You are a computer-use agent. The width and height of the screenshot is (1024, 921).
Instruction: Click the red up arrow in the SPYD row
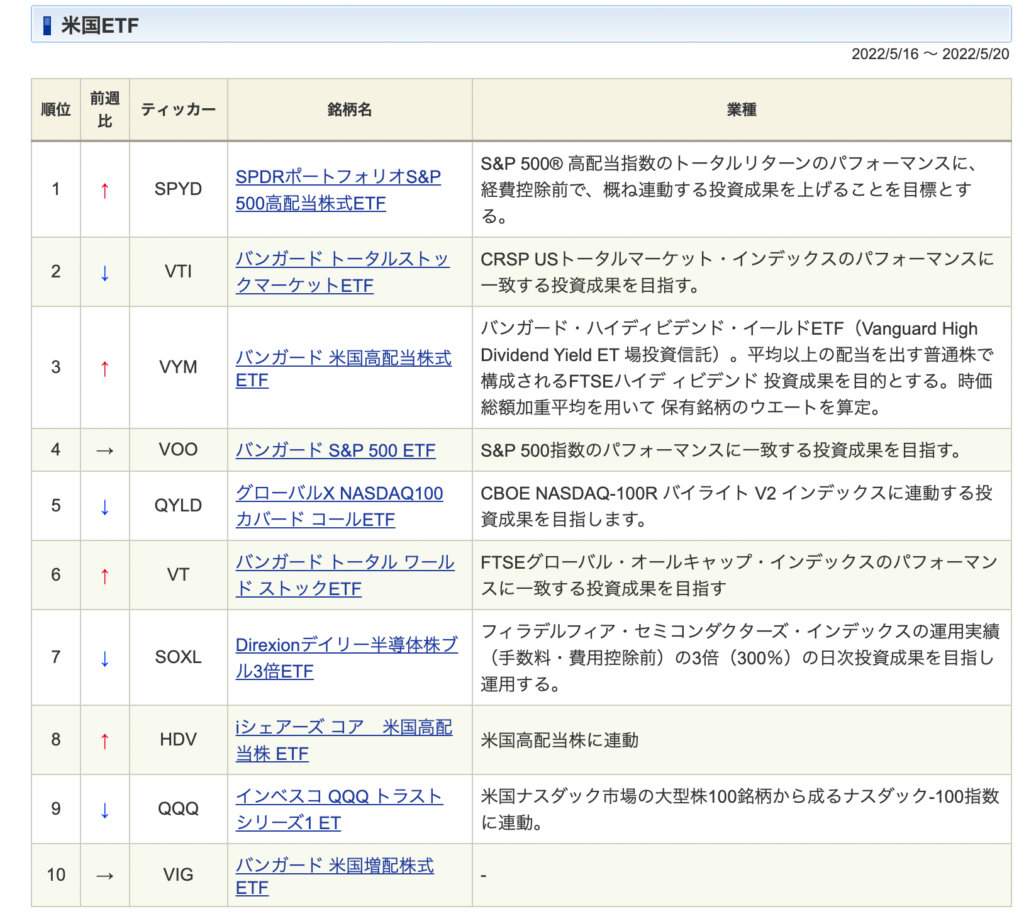(x=104, y=191)
